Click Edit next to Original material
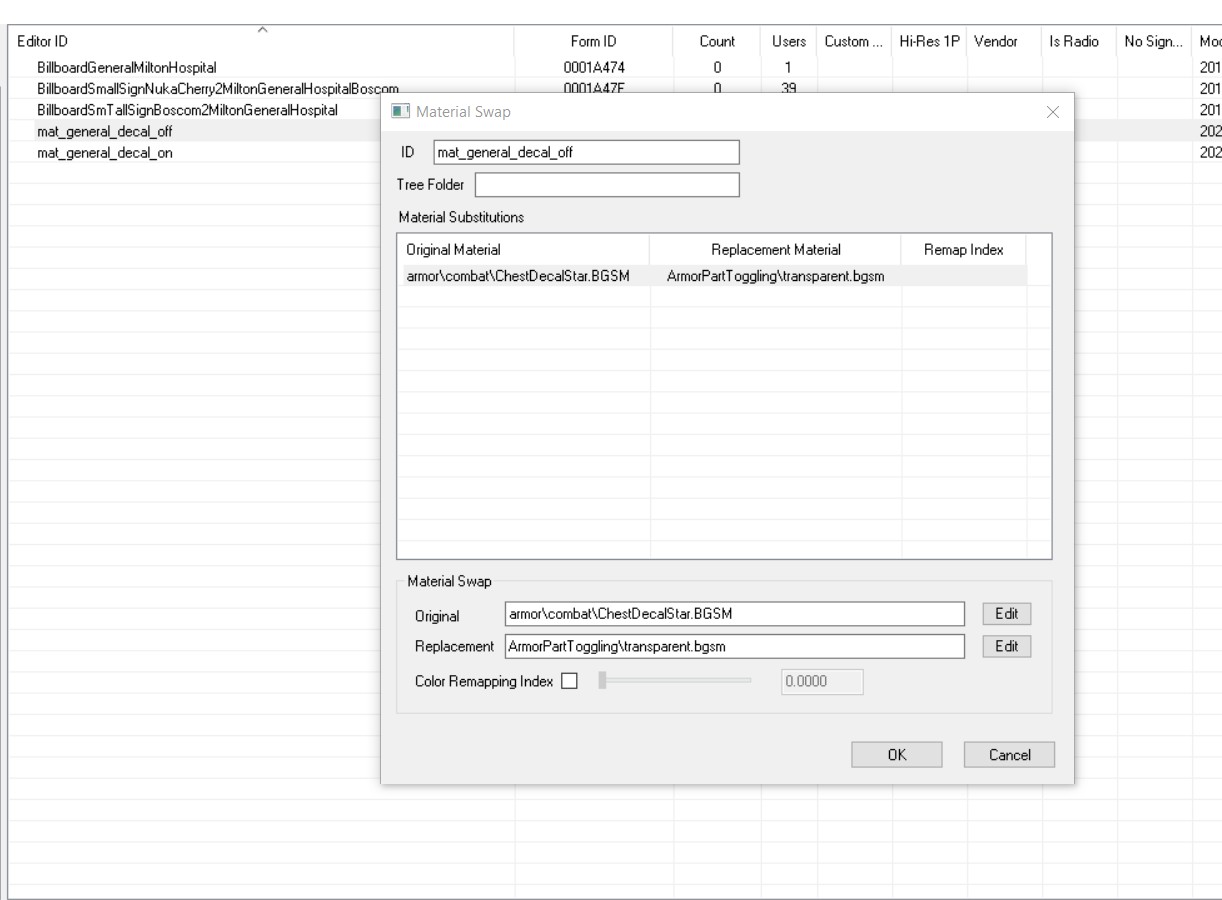This screenshot has height=900, width=1222. click(x=1006, y=613)
